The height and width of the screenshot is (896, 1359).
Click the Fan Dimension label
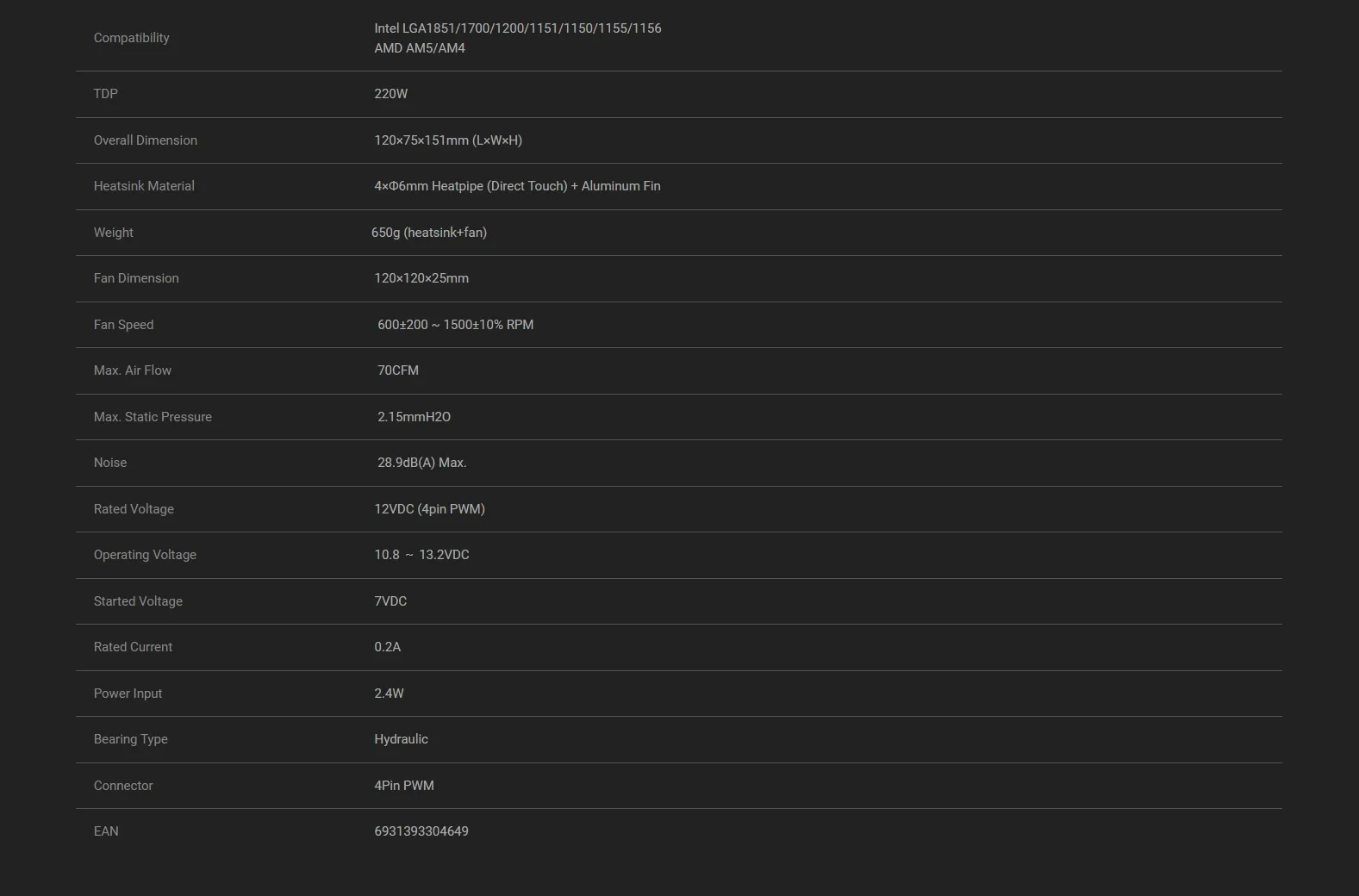click(x=136, y=278)
